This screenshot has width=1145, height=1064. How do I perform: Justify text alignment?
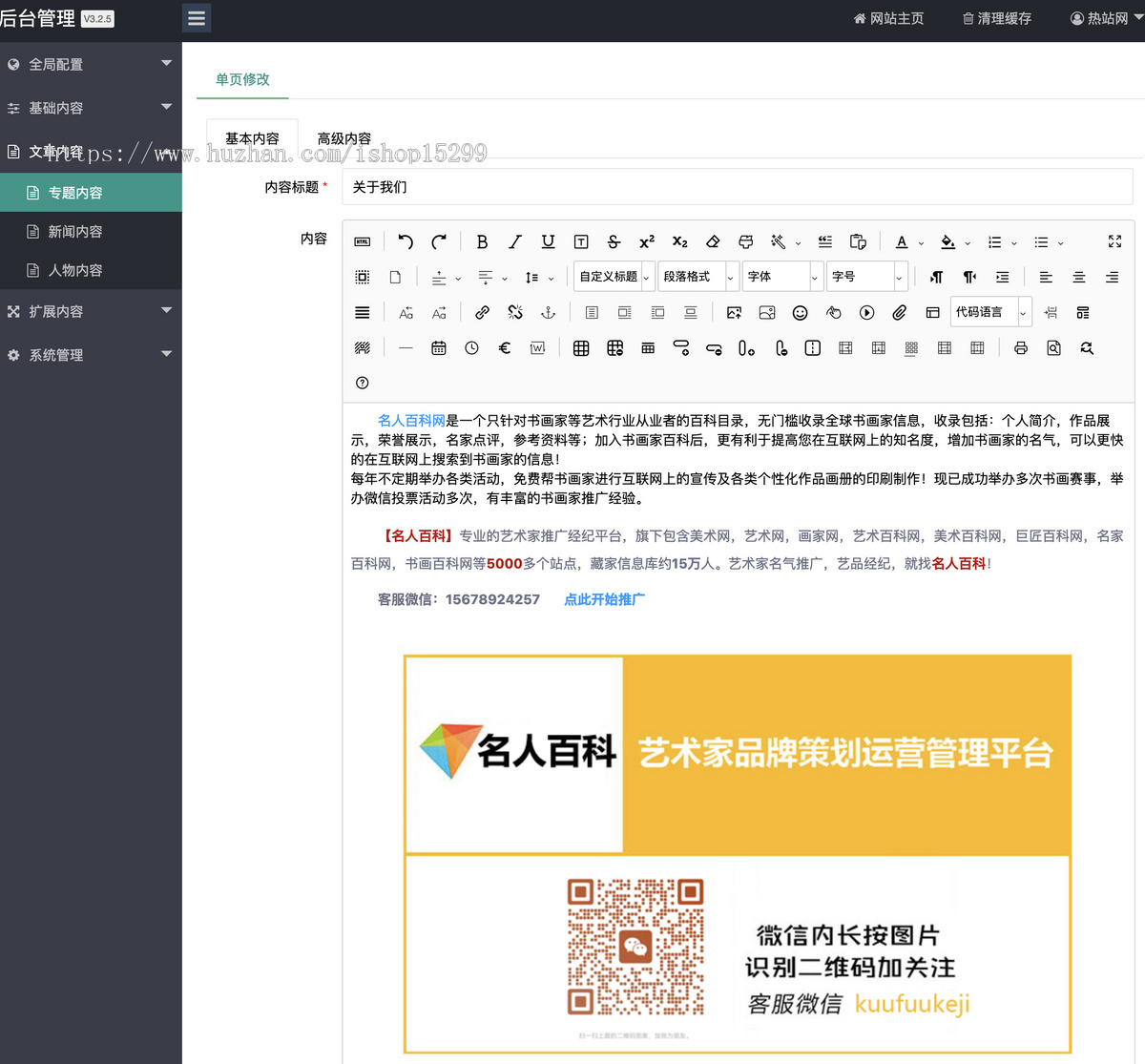point(363,312)
